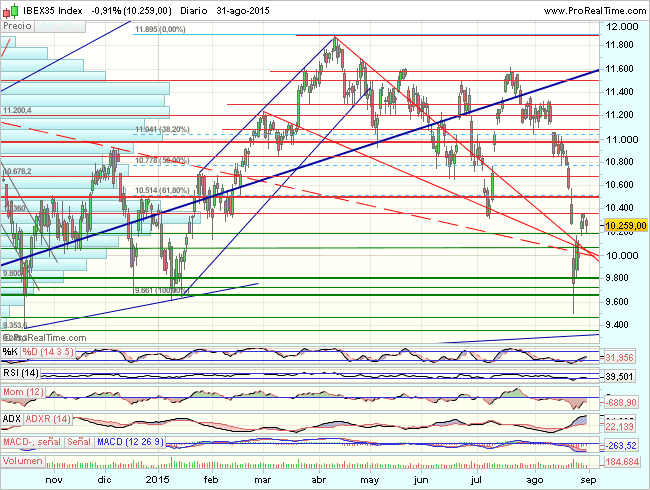Click the 9.353,6 low level label
This screenshot has height=490, width=650.
pyautogui.click(x=15, y=325)
